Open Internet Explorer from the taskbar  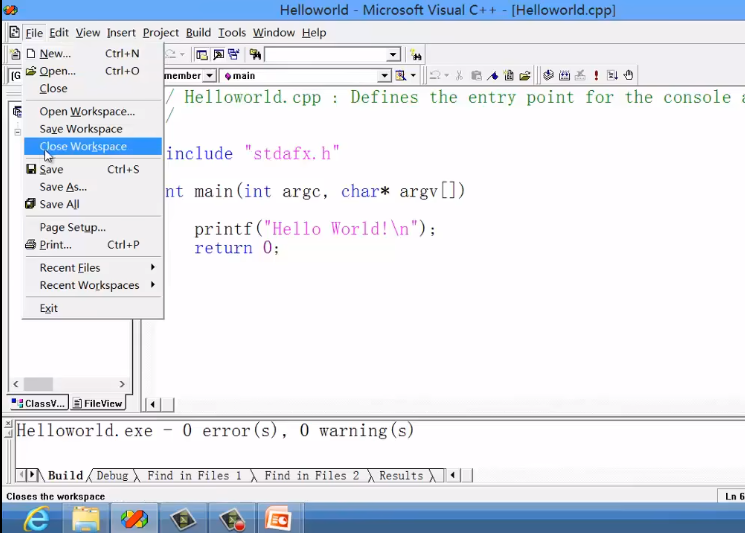coord(37,519)
